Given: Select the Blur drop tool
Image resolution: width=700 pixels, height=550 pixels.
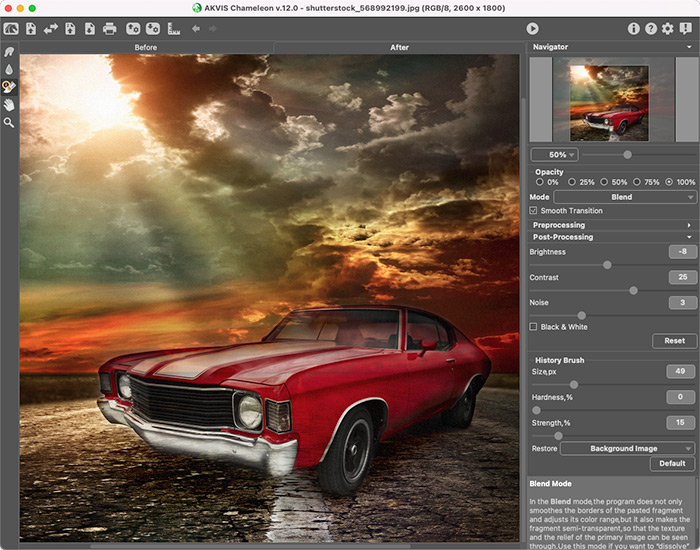Looking at the screenshot, I should click(9, 69).
